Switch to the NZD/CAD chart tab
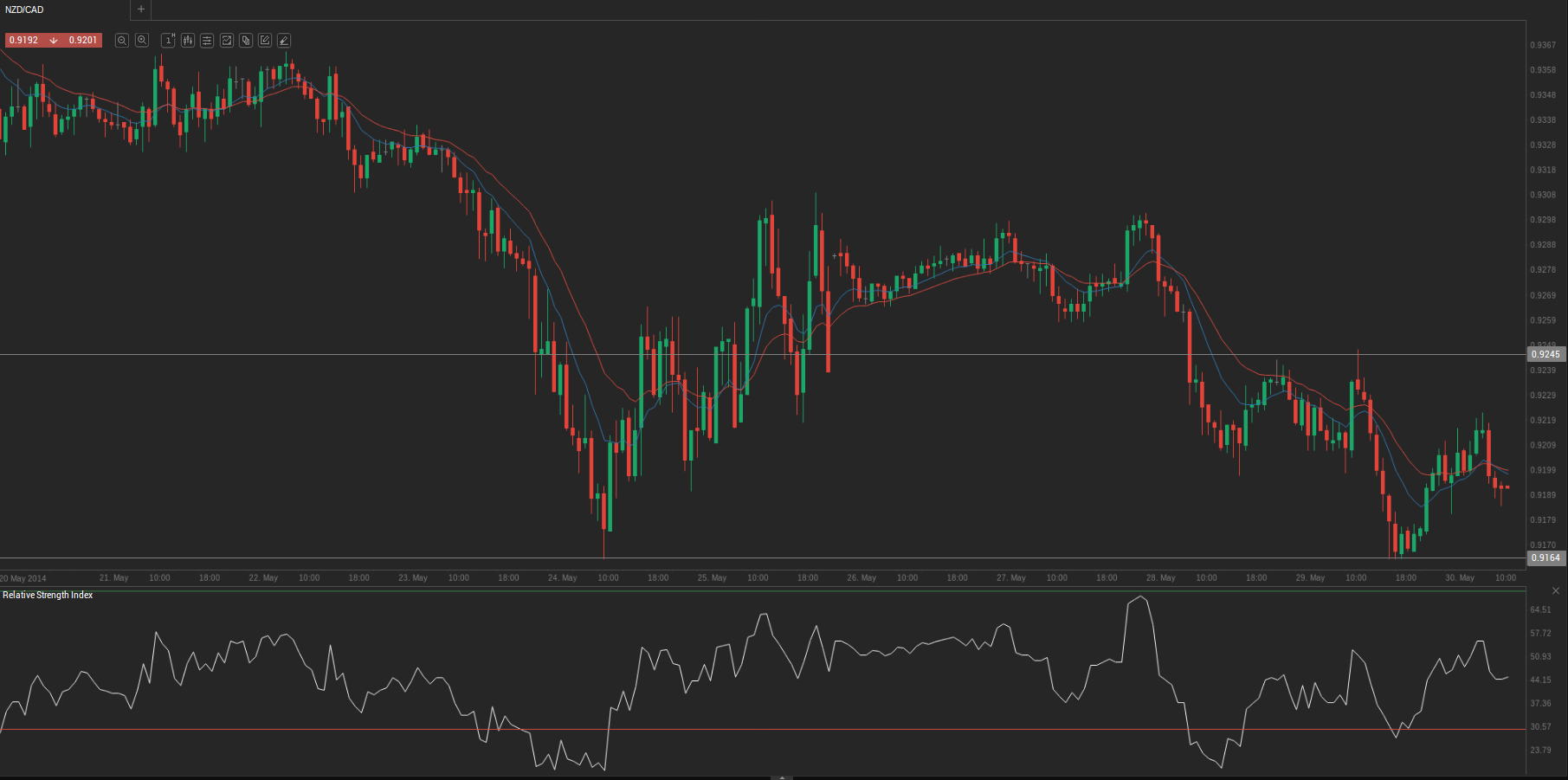Viewport: 1568px width, 780px height. (25, 10)
